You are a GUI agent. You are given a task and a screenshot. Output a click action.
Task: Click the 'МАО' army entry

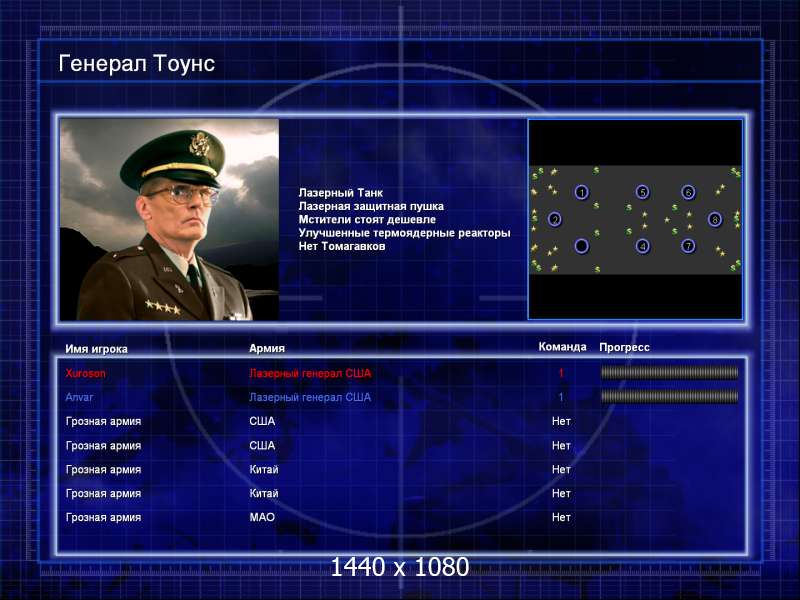[262, 517]
